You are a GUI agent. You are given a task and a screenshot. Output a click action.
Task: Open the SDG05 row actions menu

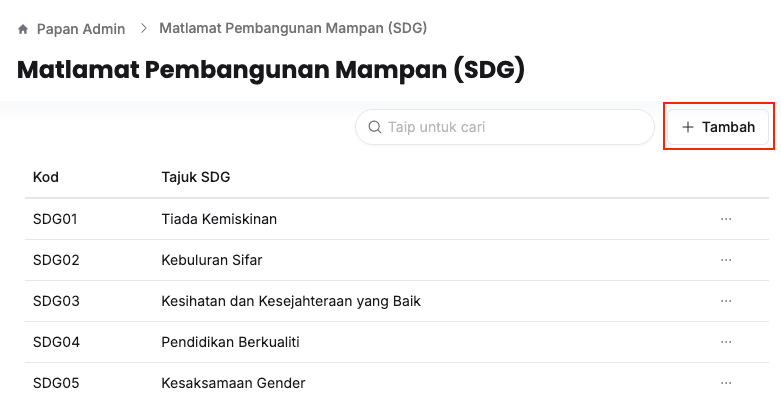point(726,383)
